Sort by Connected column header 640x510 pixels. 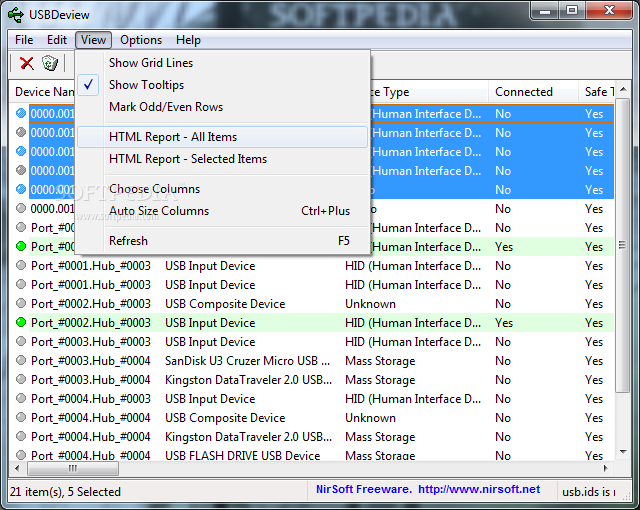click(533, 92)
